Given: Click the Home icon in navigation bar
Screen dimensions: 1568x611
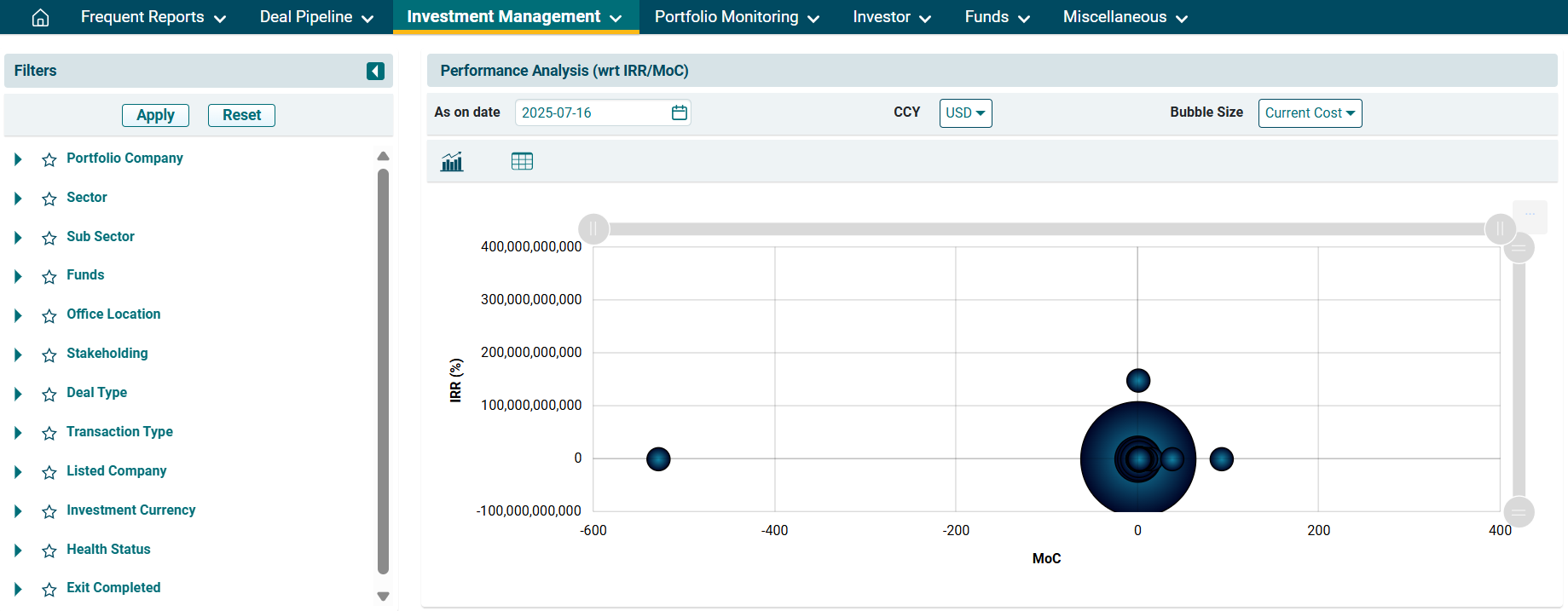Looking at the screenshot, I should (x=40, y=18).
